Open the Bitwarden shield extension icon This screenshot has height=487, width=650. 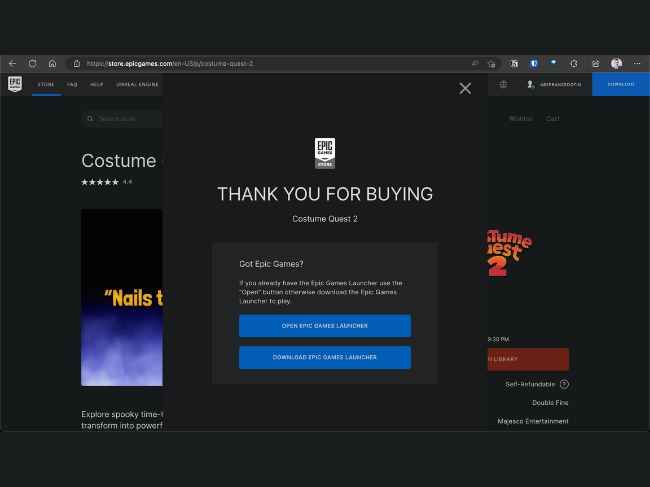pyautogui.click(x=534, y=63)
